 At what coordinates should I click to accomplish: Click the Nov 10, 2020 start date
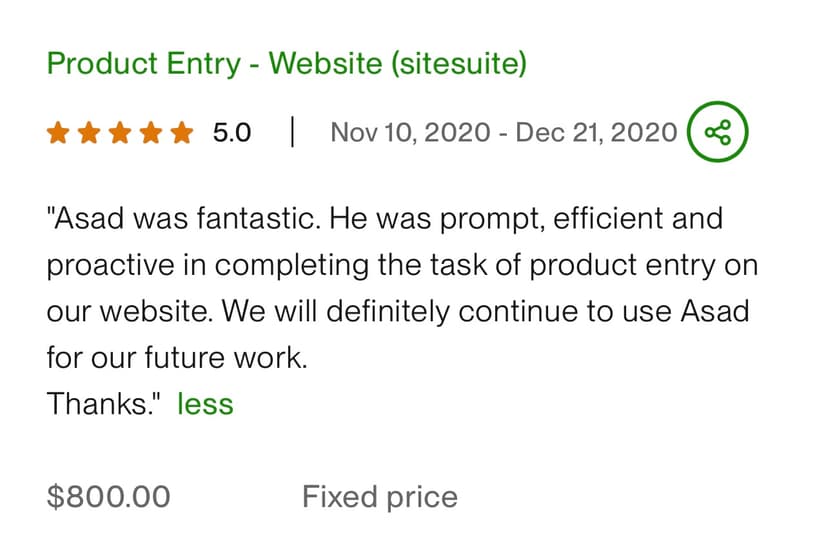click(410, 133)
